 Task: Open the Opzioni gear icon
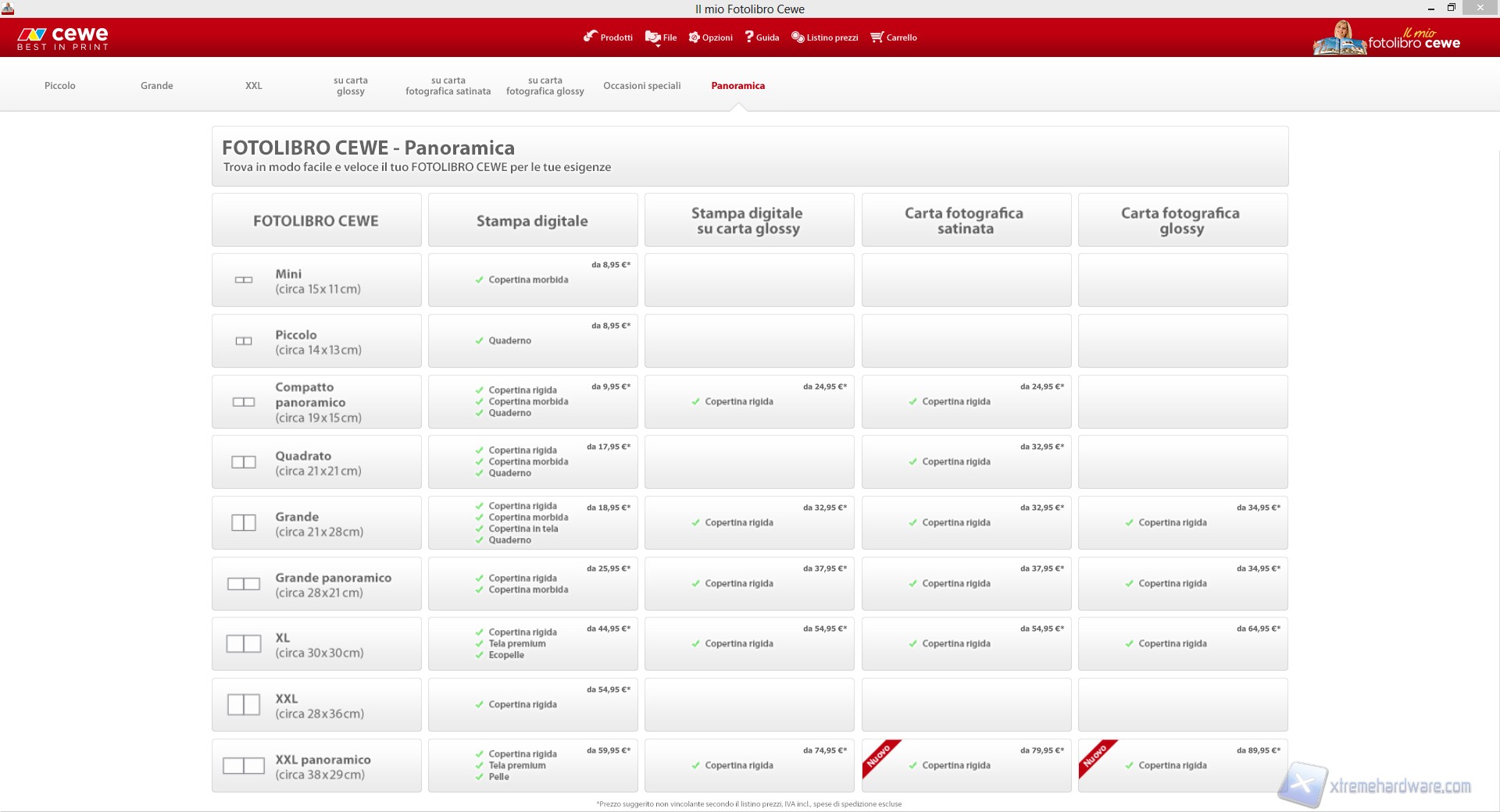[x=694, y=37]
